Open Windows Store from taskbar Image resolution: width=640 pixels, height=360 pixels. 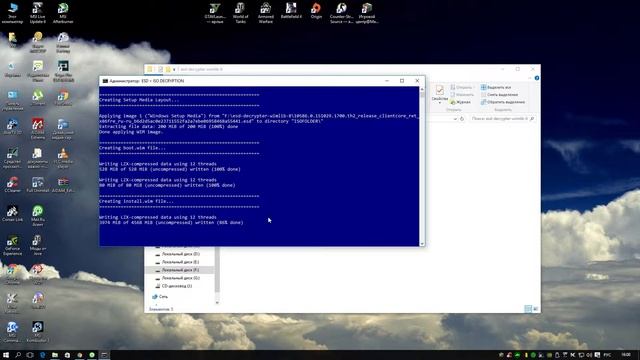67,355
